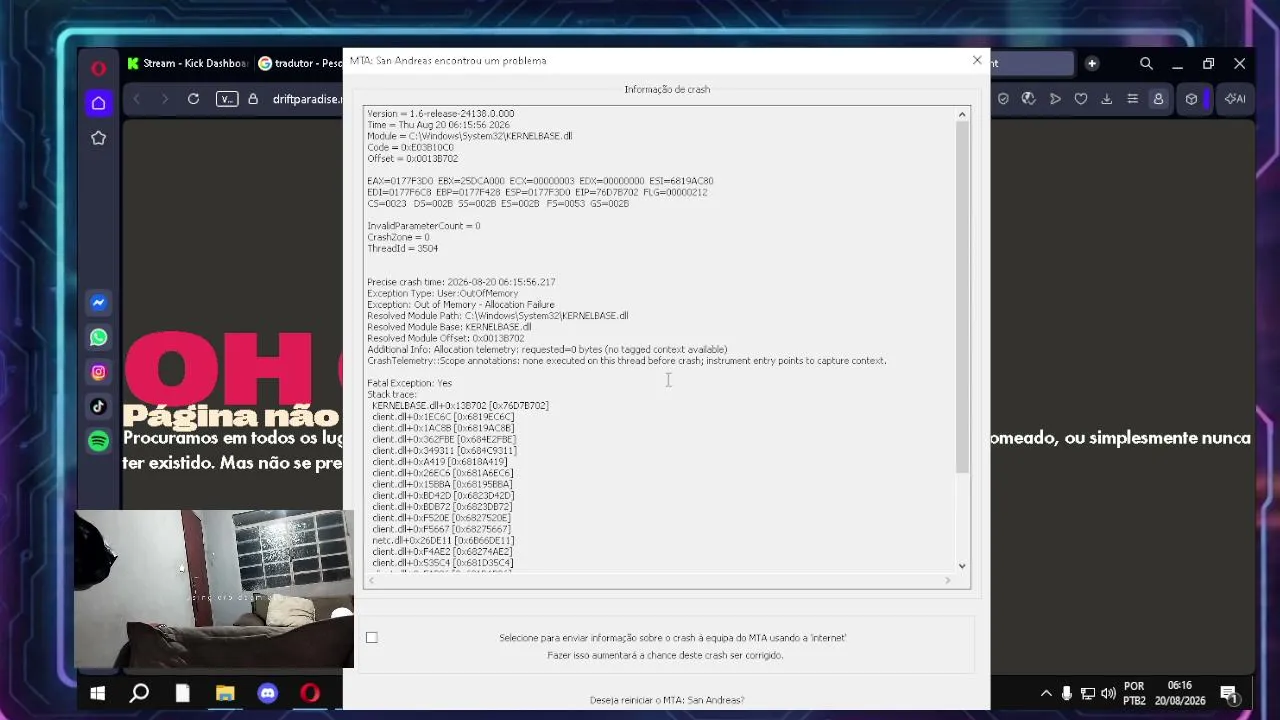Viewport: 1280px width, 720px height.
Task: Open TikTok in the Opera sidebar
Action: point(98,406)
